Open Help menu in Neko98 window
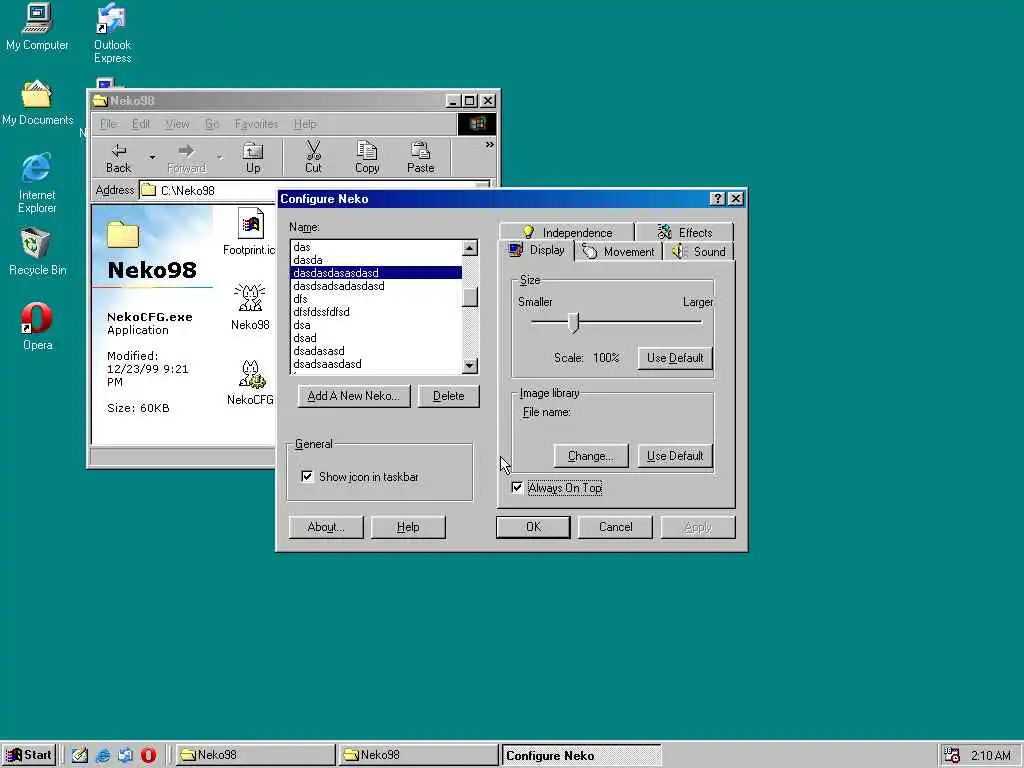This screenshot has height=768, width=1024. pos(304,124)
